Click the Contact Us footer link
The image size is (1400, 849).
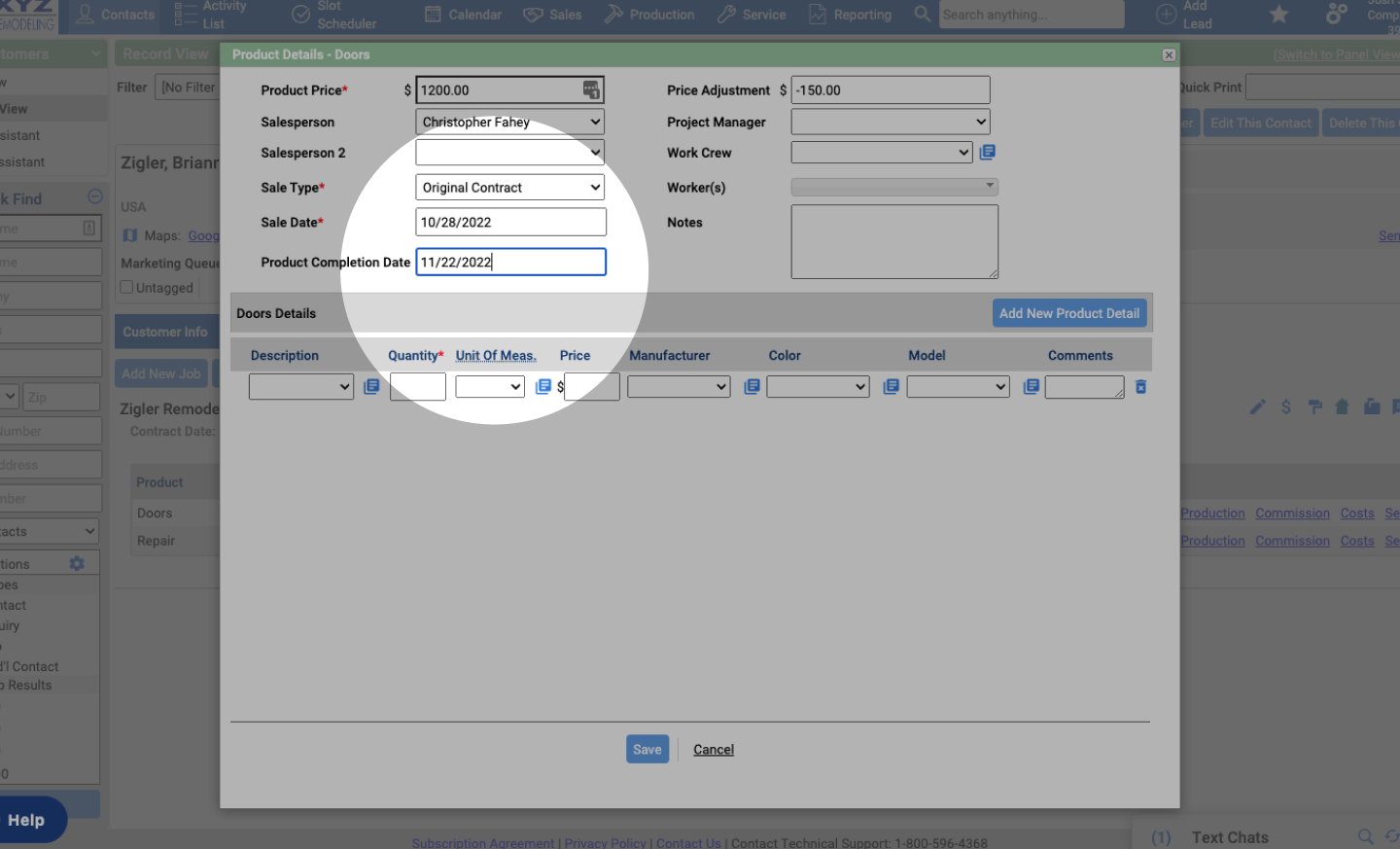[688, 843]
